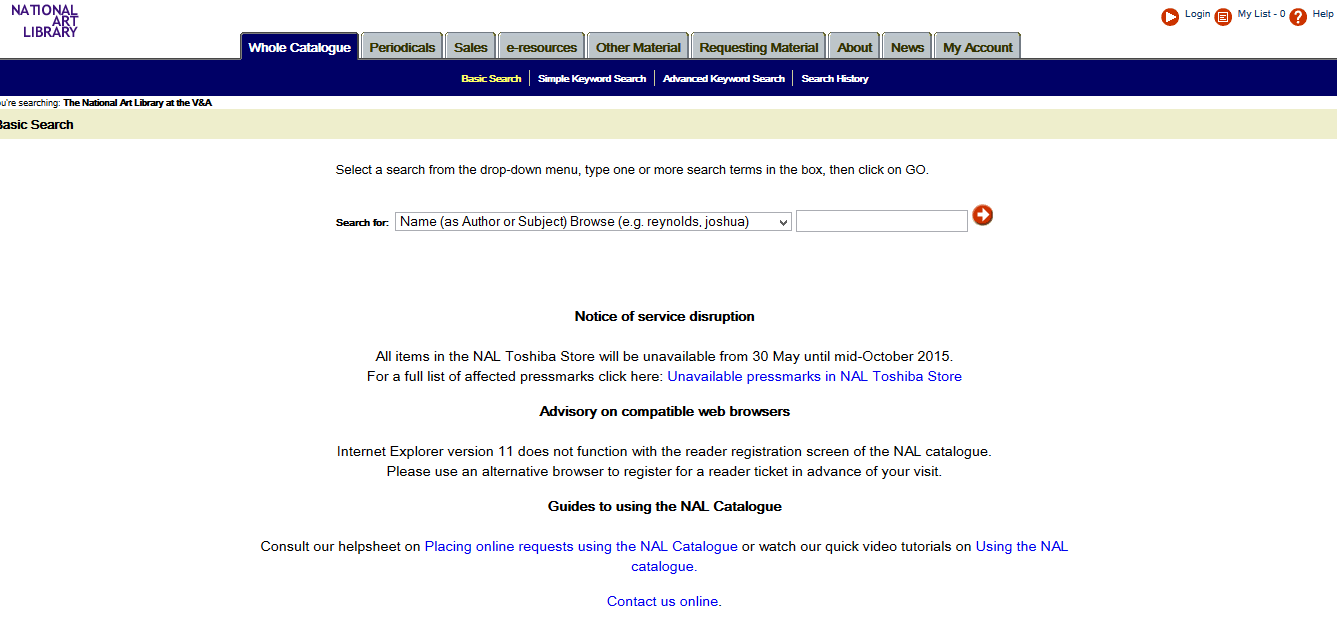Image resolution: width=1337 pixels, height=637 pixels.
Task: Click the orange GO arrow button
Action: [x=983, y=215]
